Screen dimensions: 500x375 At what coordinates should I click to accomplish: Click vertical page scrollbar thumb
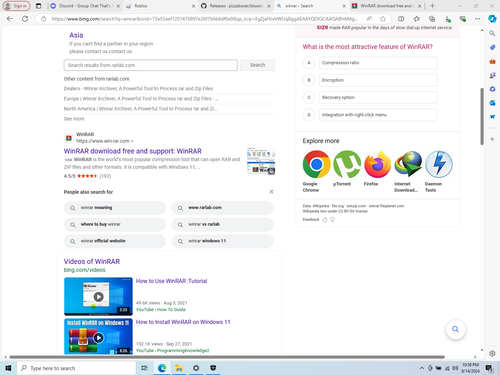point(482,116)
